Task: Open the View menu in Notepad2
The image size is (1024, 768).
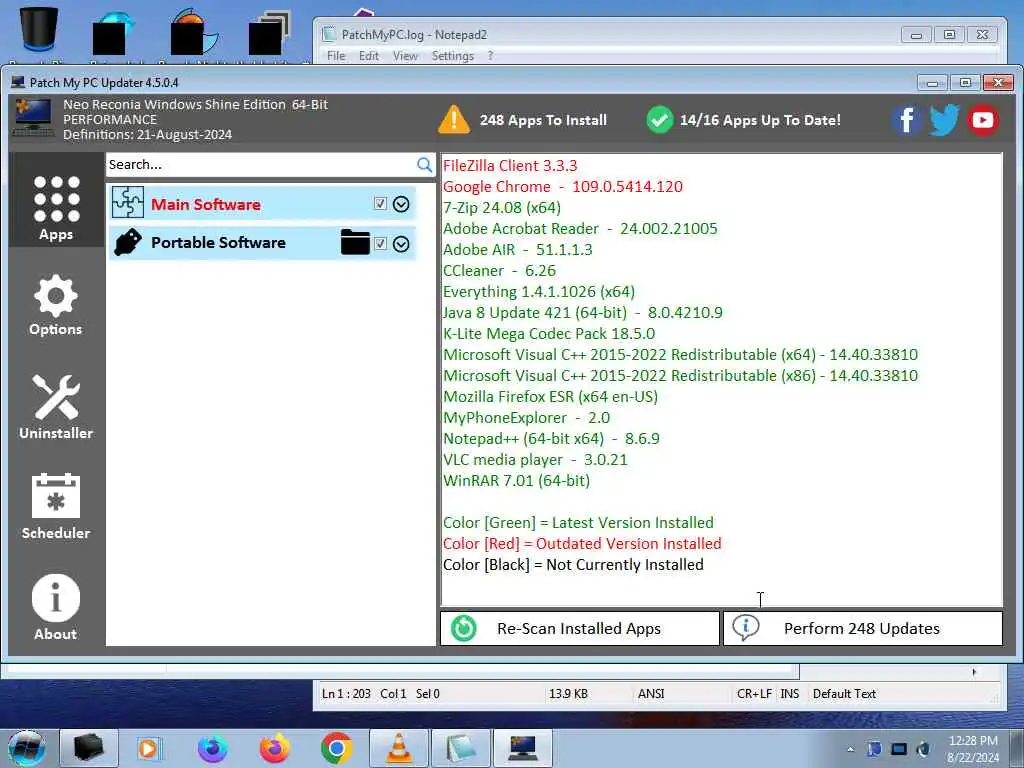Action: [x=405, y=56]
